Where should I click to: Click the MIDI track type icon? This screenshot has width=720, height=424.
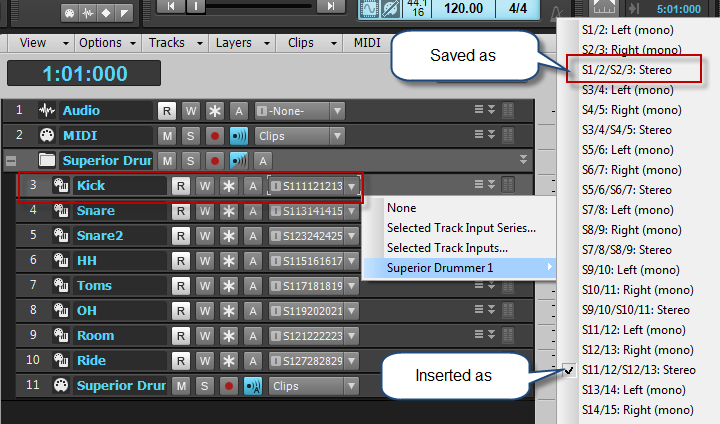point(46,135)
